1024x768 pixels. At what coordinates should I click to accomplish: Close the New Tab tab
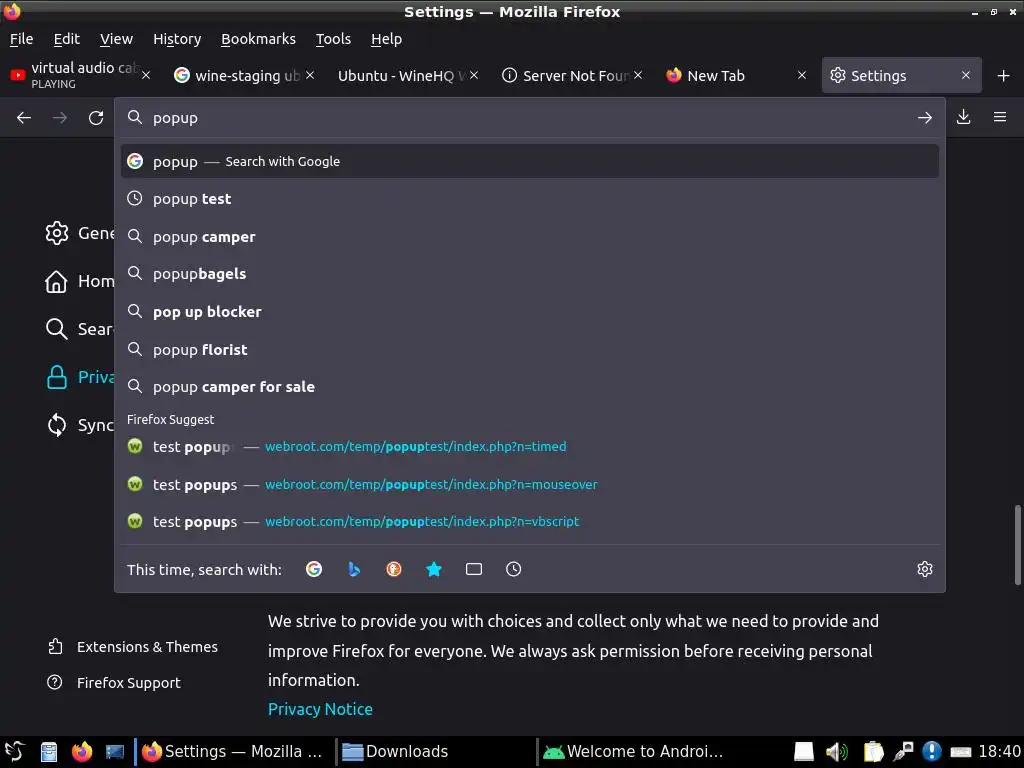[802, 76]
